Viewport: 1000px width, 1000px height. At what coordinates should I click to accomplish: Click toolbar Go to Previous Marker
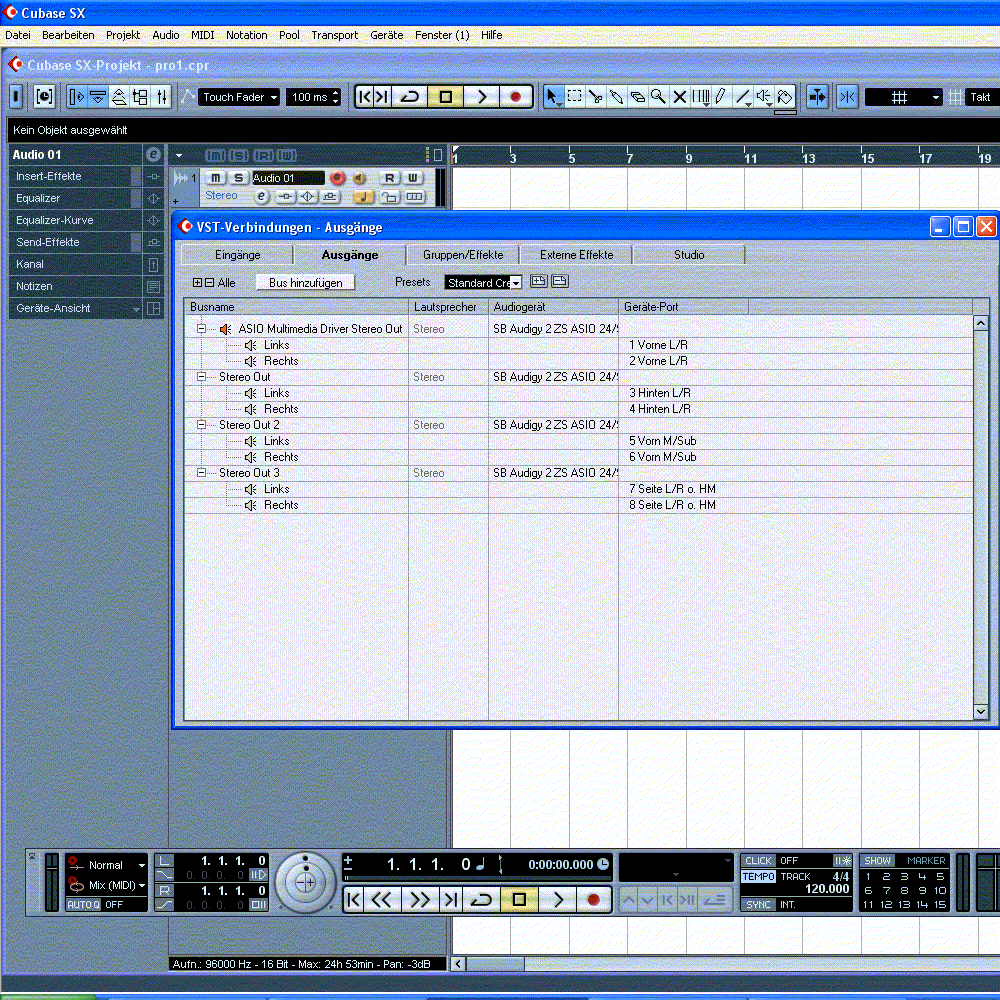tap(365, 97)
